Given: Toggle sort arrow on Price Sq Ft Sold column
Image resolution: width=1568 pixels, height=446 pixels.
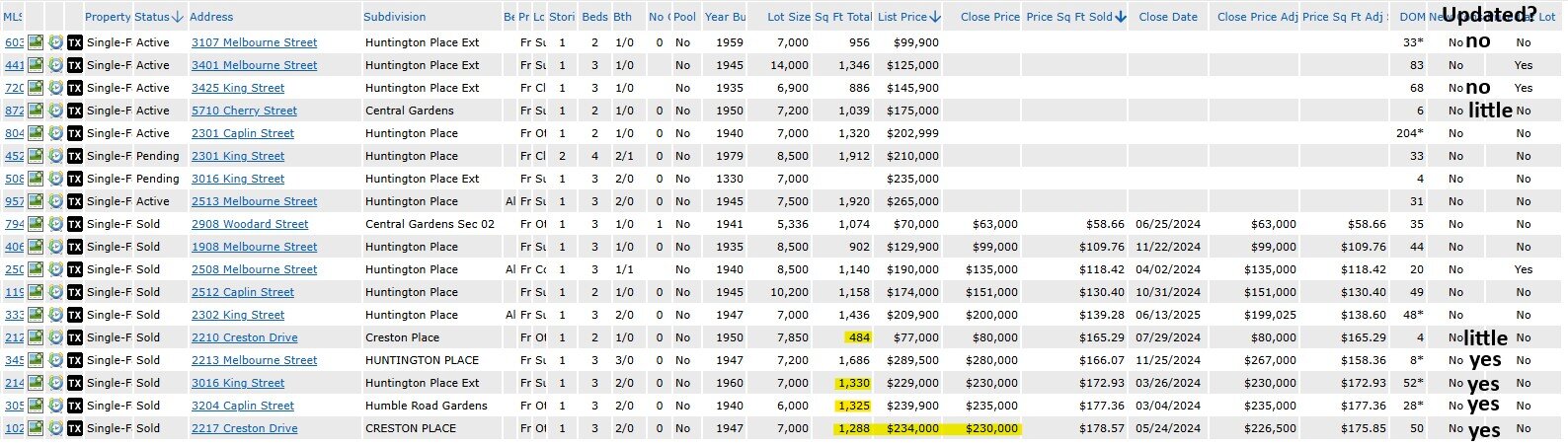Looking at the screenshot, I should (x=1121, y=17).
